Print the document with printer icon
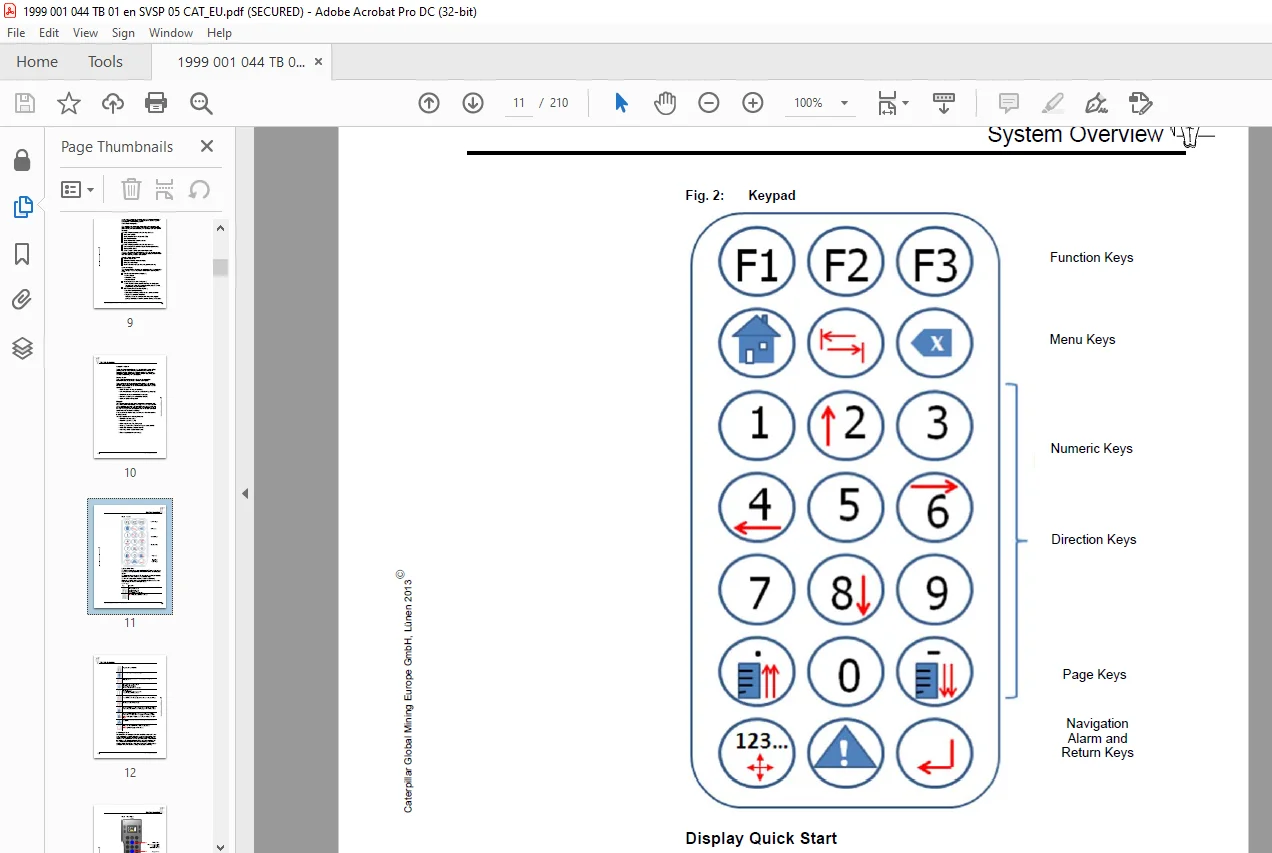1272x853 pixels. 156,103
